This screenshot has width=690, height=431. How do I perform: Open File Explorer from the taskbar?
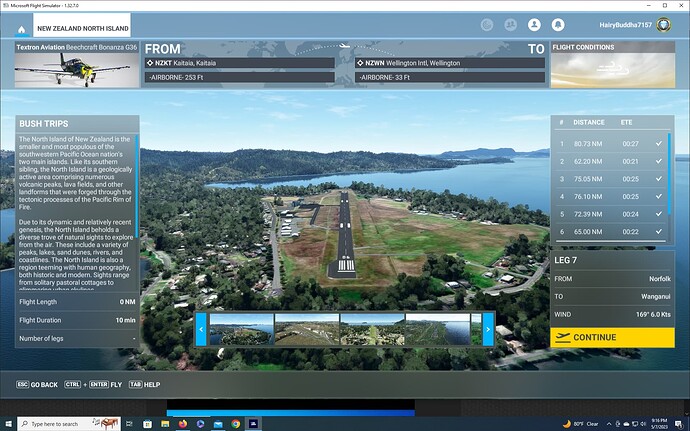(165, 424)
